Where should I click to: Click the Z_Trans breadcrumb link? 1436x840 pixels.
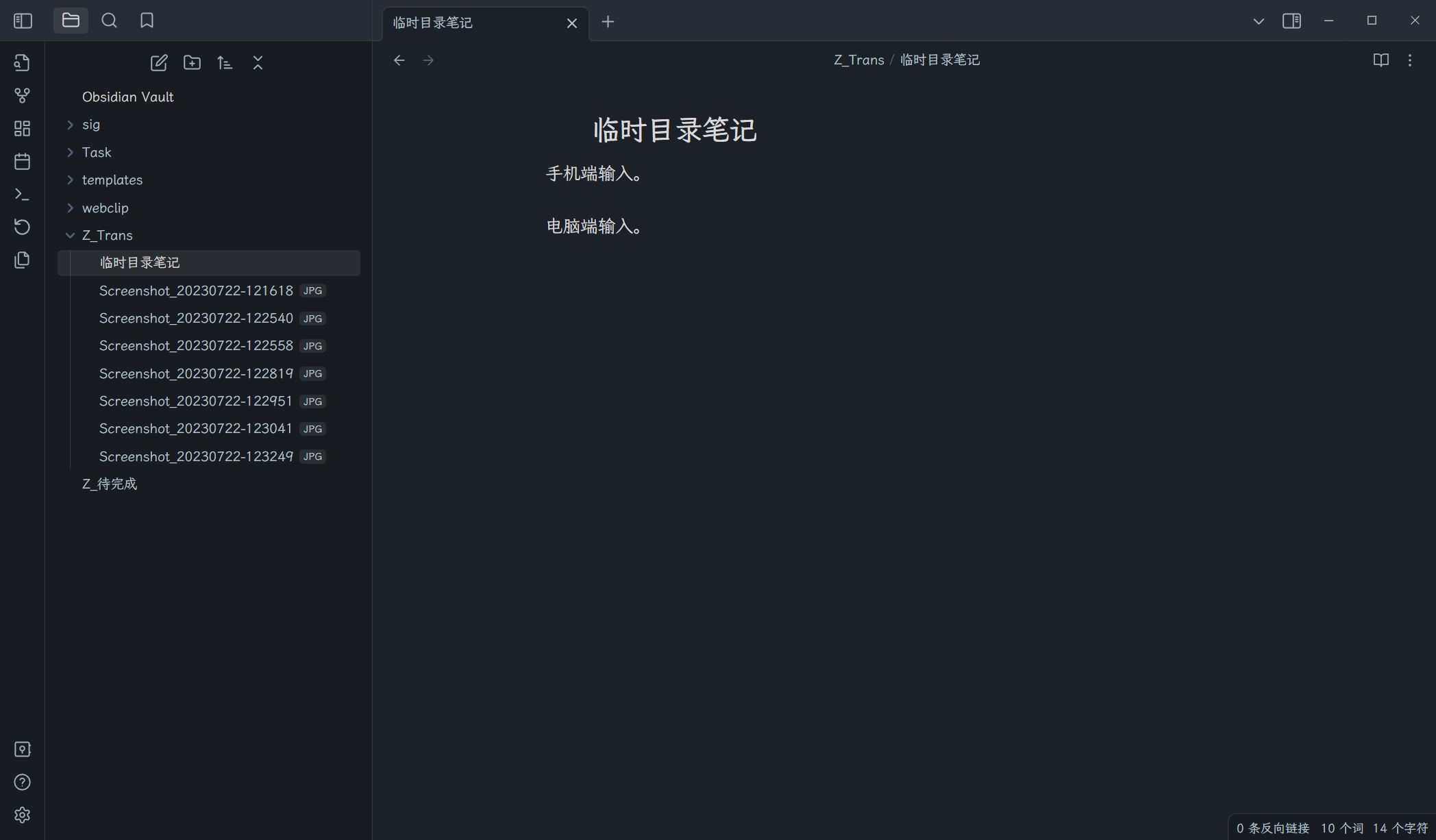coord(858,60)
